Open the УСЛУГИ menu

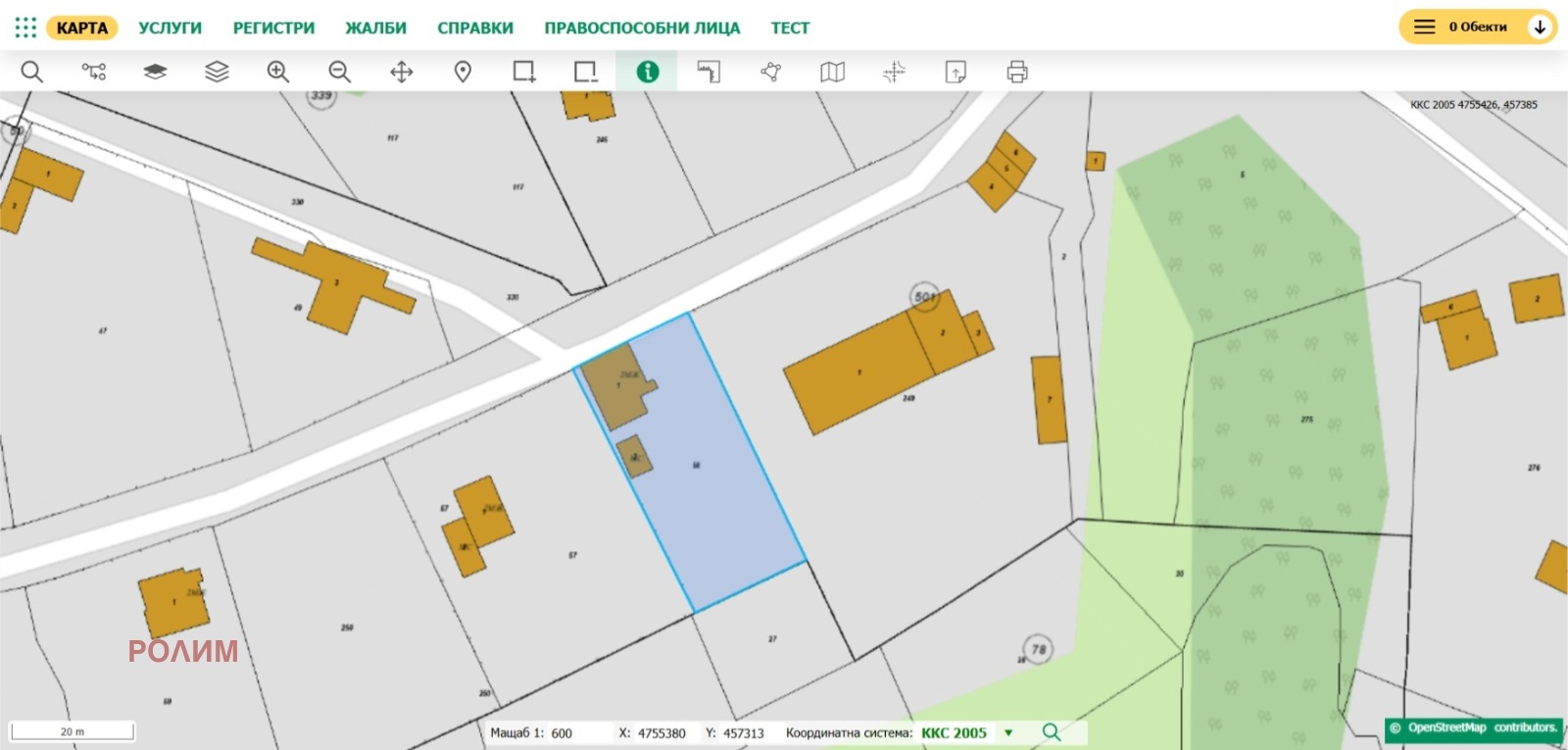coord(170,28)
